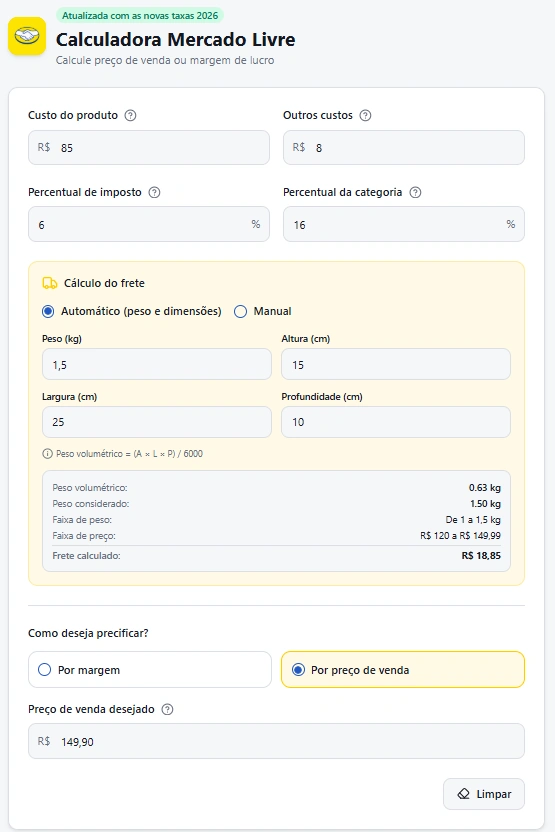Click the info icon beside Peso volumétrico formula
The image size is (555, 832).
coord(47,454)
